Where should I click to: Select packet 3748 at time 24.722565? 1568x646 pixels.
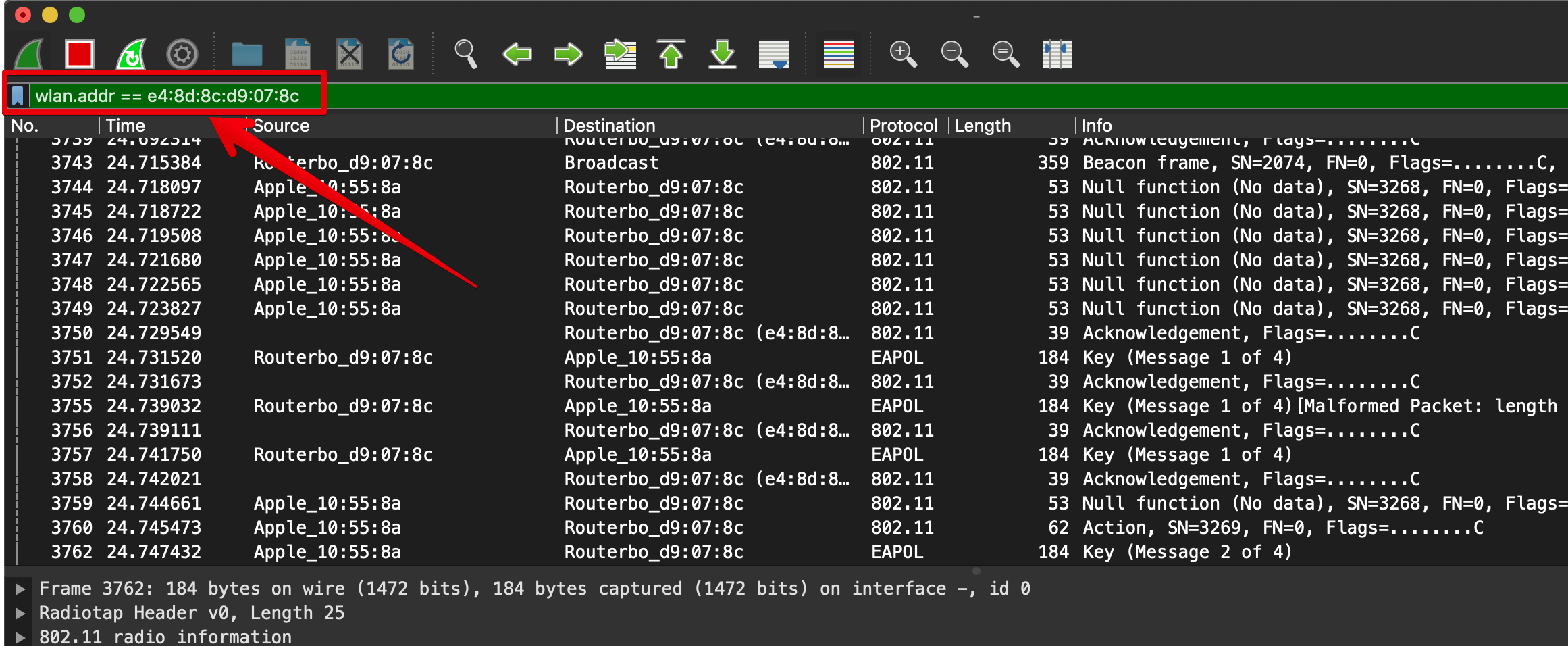coord(787,284)
